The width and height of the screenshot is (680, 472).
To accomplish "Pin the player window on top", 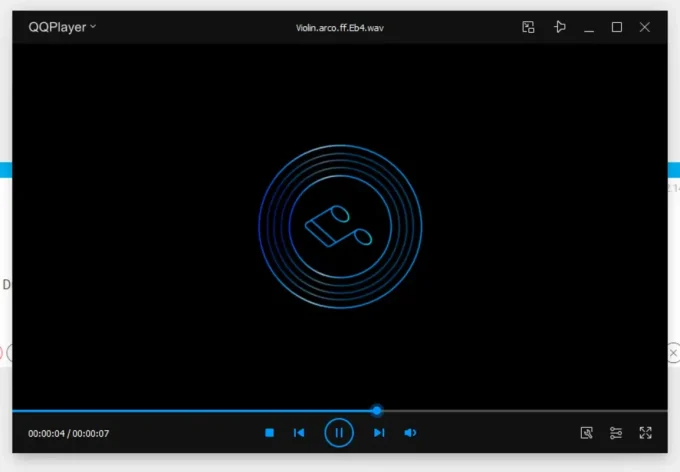I will tap(559, 27).
